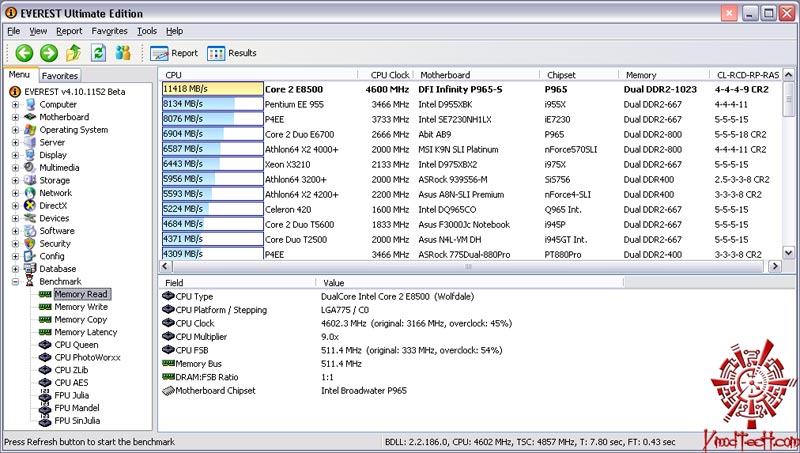The height and width of the screenshot is (453, 800).
Task: Open the Report menu in menu bar
Action: 69,31
